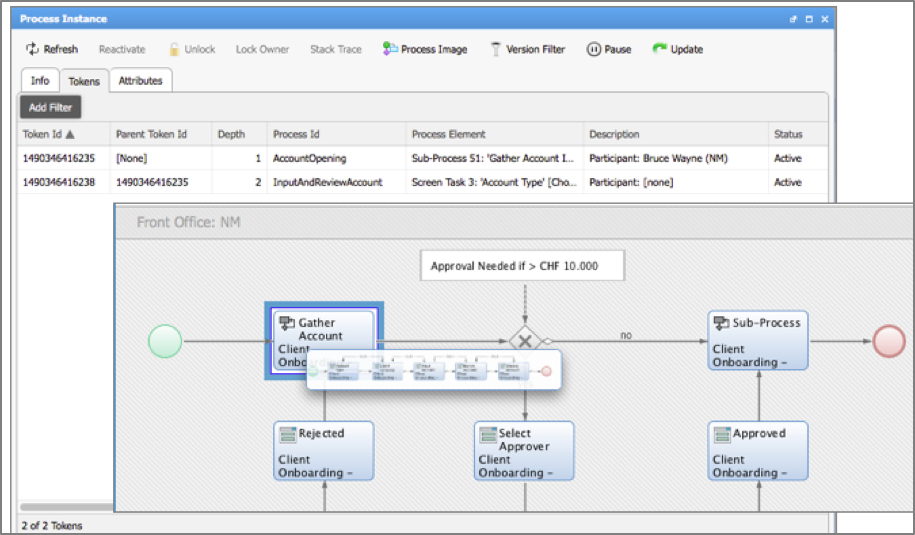Select the Gather Account sub-process node

pos(324,329)
